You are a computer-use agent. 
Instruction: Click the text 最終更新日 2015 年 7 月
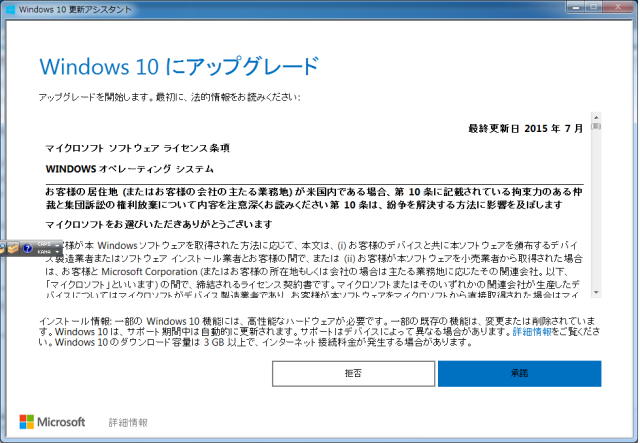525,129
